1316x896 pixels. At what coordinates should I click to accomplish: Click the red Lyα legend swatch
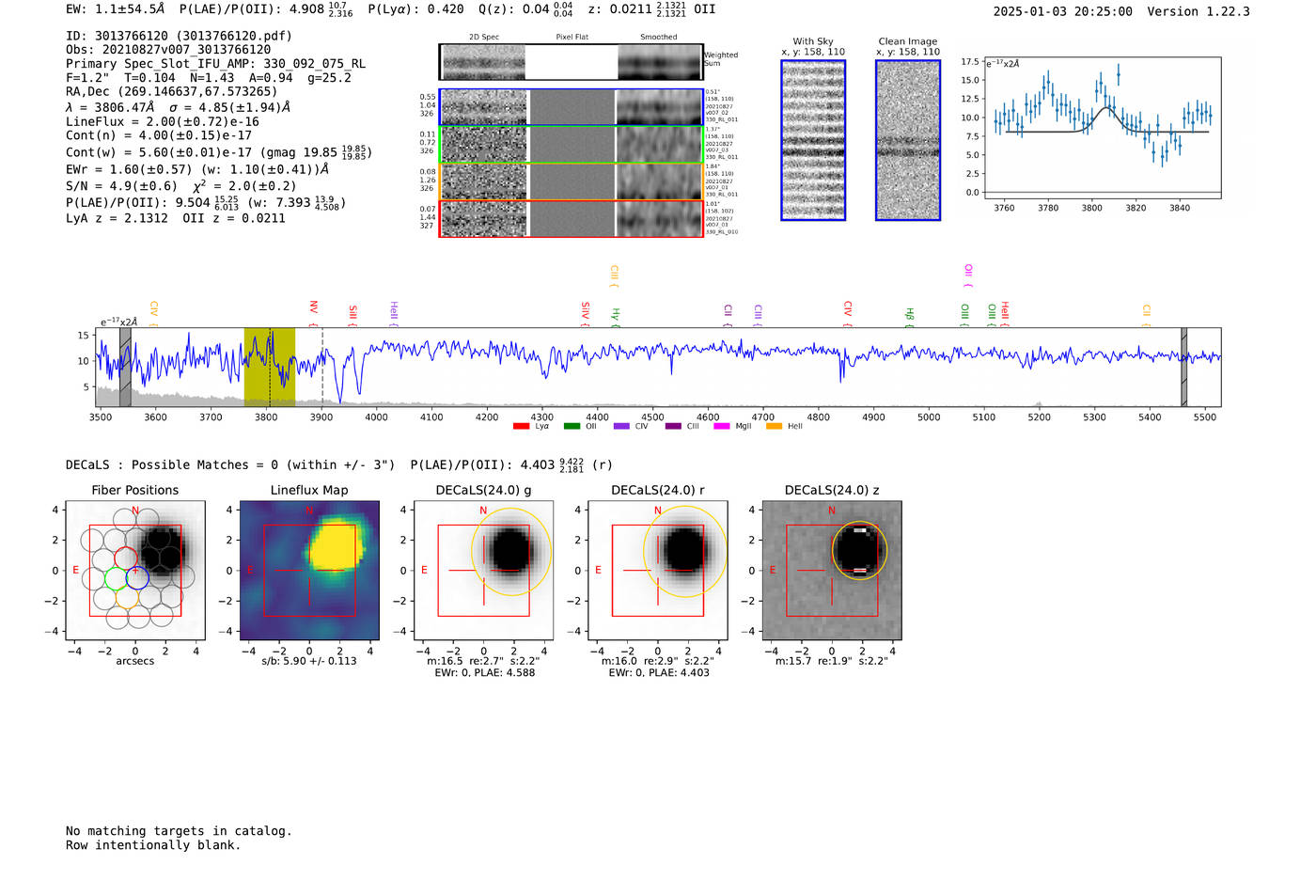coord(521,427)
